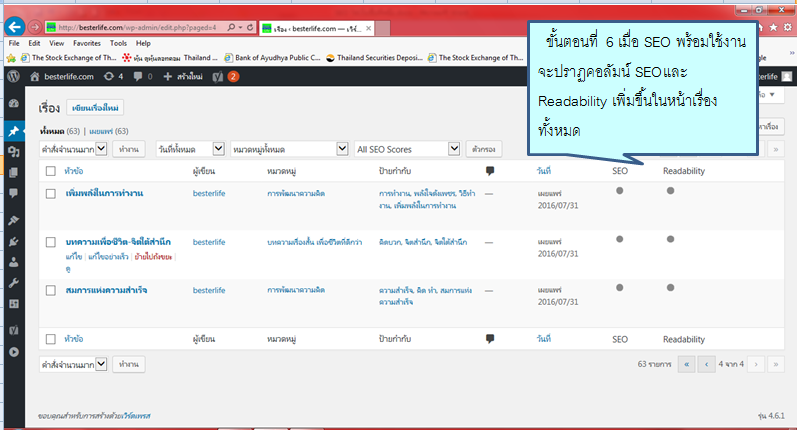The image size is (797, 430).
Task: Open top bulk actions dropdown
Action: point(73,149)
